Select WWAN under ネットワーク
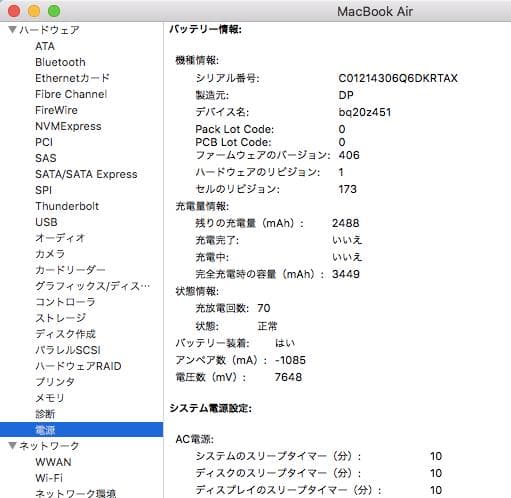This screenshot has height=498, width=511. click(53, 462)
